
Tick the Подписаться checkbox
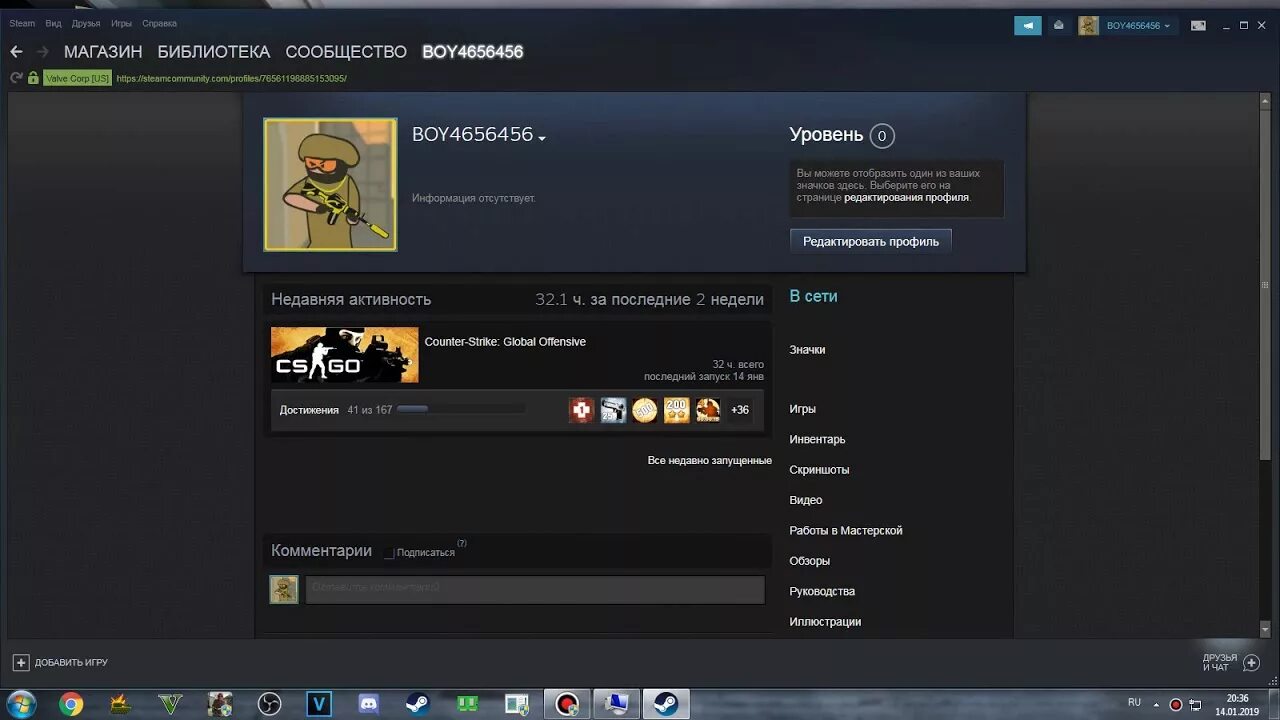[x=389, y=552]
